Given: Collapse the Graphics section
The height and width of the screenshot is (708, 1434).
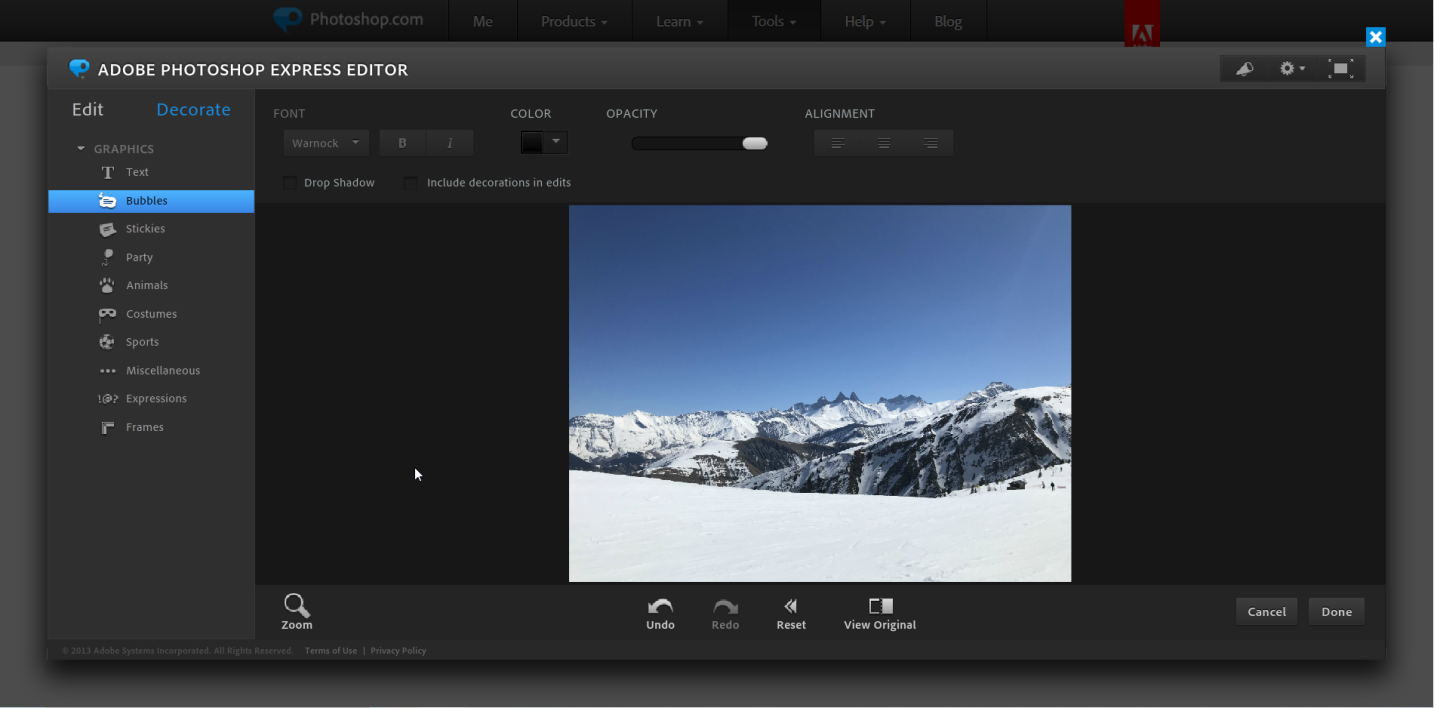Looking at the screenshot, I should pyautogui.click(x=81, y=149).
